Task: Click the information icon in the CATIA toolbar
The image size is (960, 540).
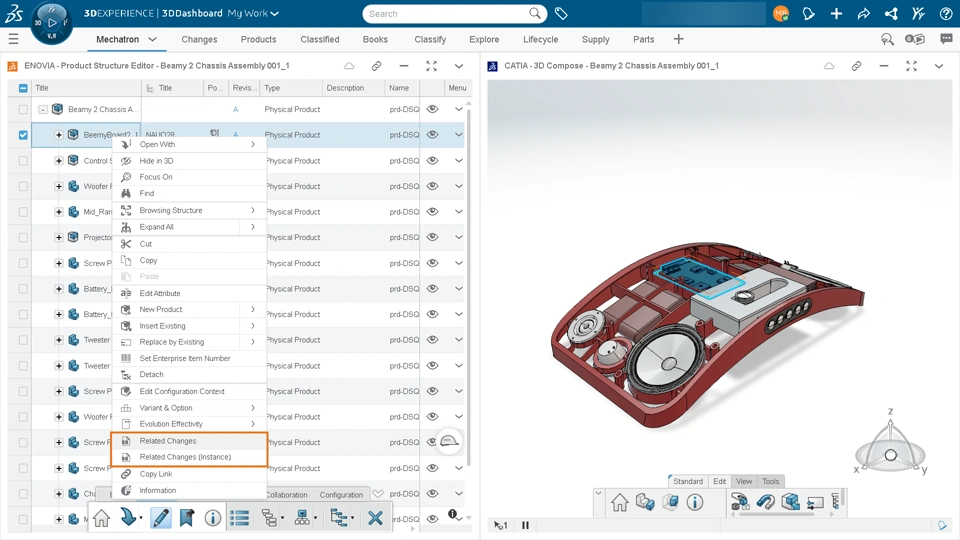Action: pyautogui.click(x=695, y=503)
